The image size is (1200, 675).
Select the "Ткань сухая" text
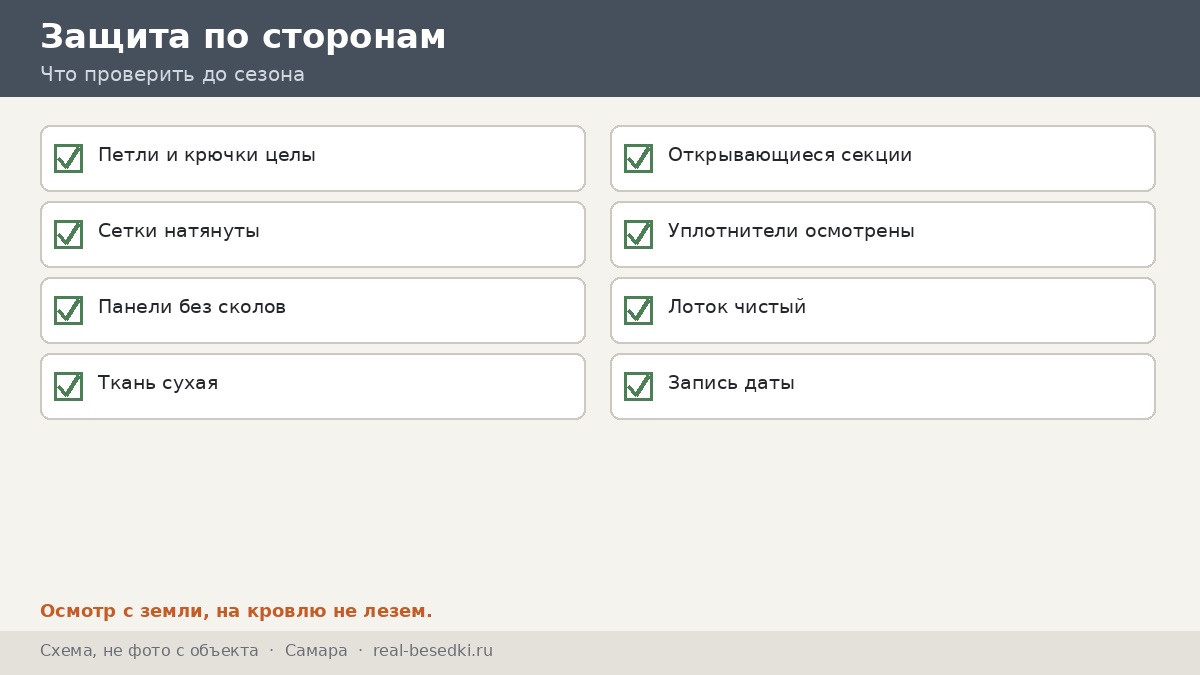pos(158,384)
